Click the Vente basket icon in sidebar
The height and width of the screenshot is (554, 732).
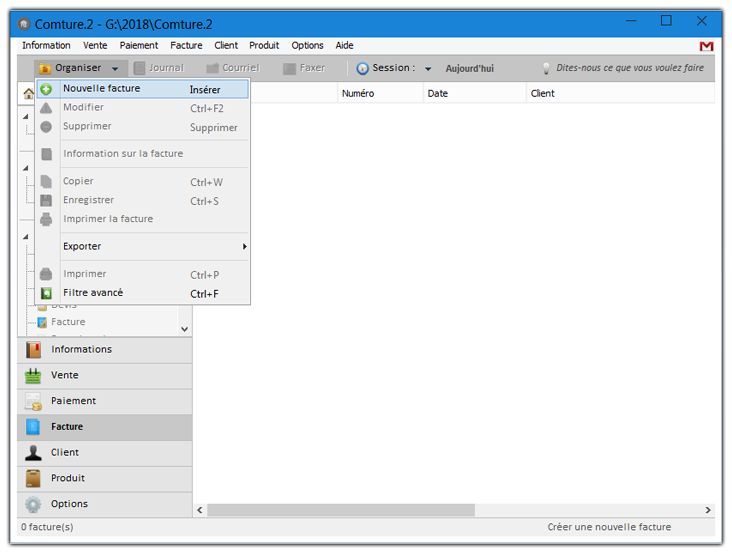pos(34,375)
